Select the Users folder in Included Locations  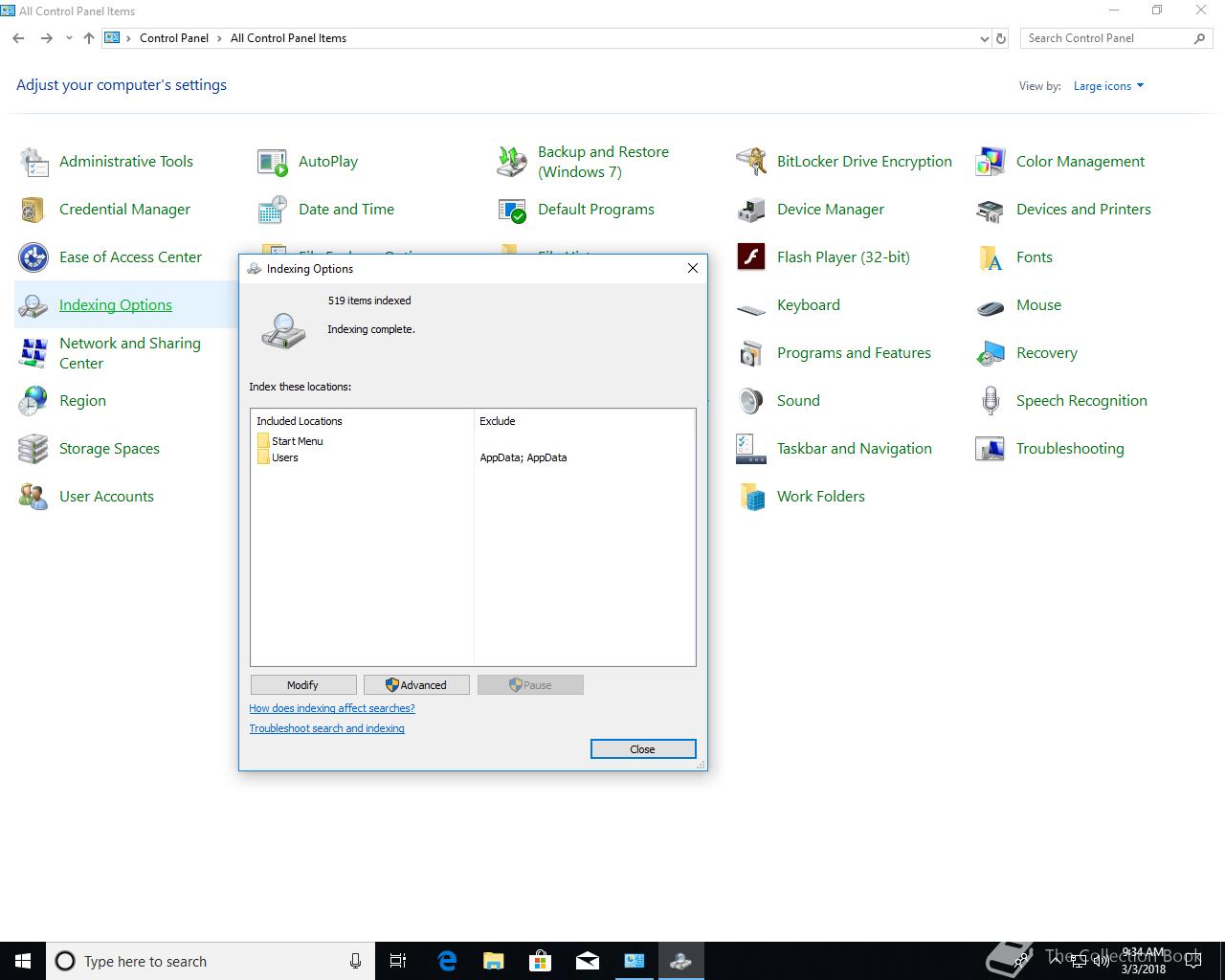(284, 457)
